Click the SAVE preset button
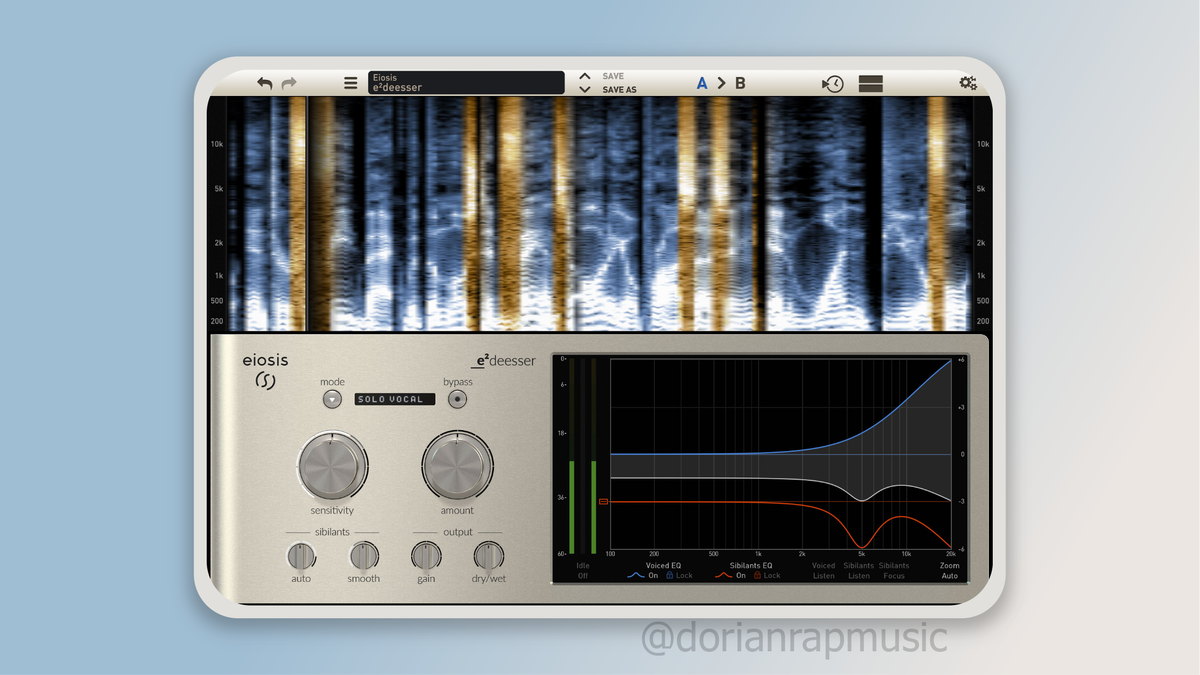The image size is (1200, 675). coord(613,76)
